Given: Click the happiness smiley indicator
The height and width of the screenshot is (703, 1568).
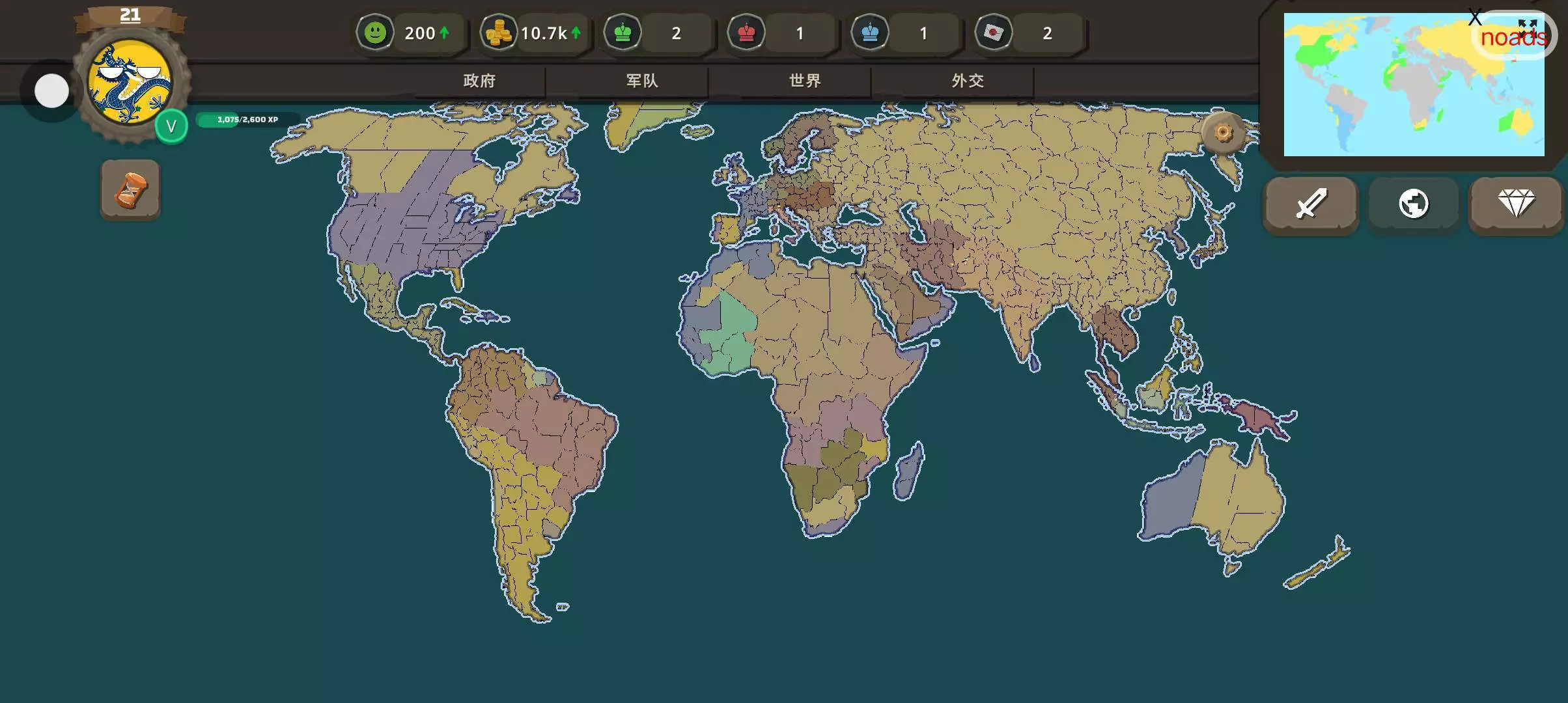Looking at the screenshot, I should click(x=375, y=33).
